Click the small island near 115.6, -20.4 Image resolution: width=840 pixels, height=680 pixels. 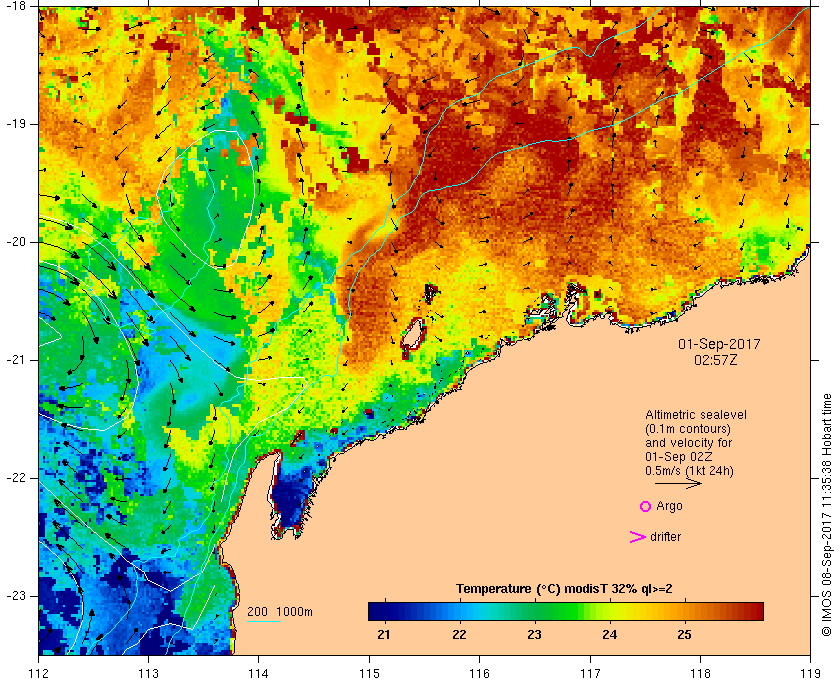coord(430,293)
